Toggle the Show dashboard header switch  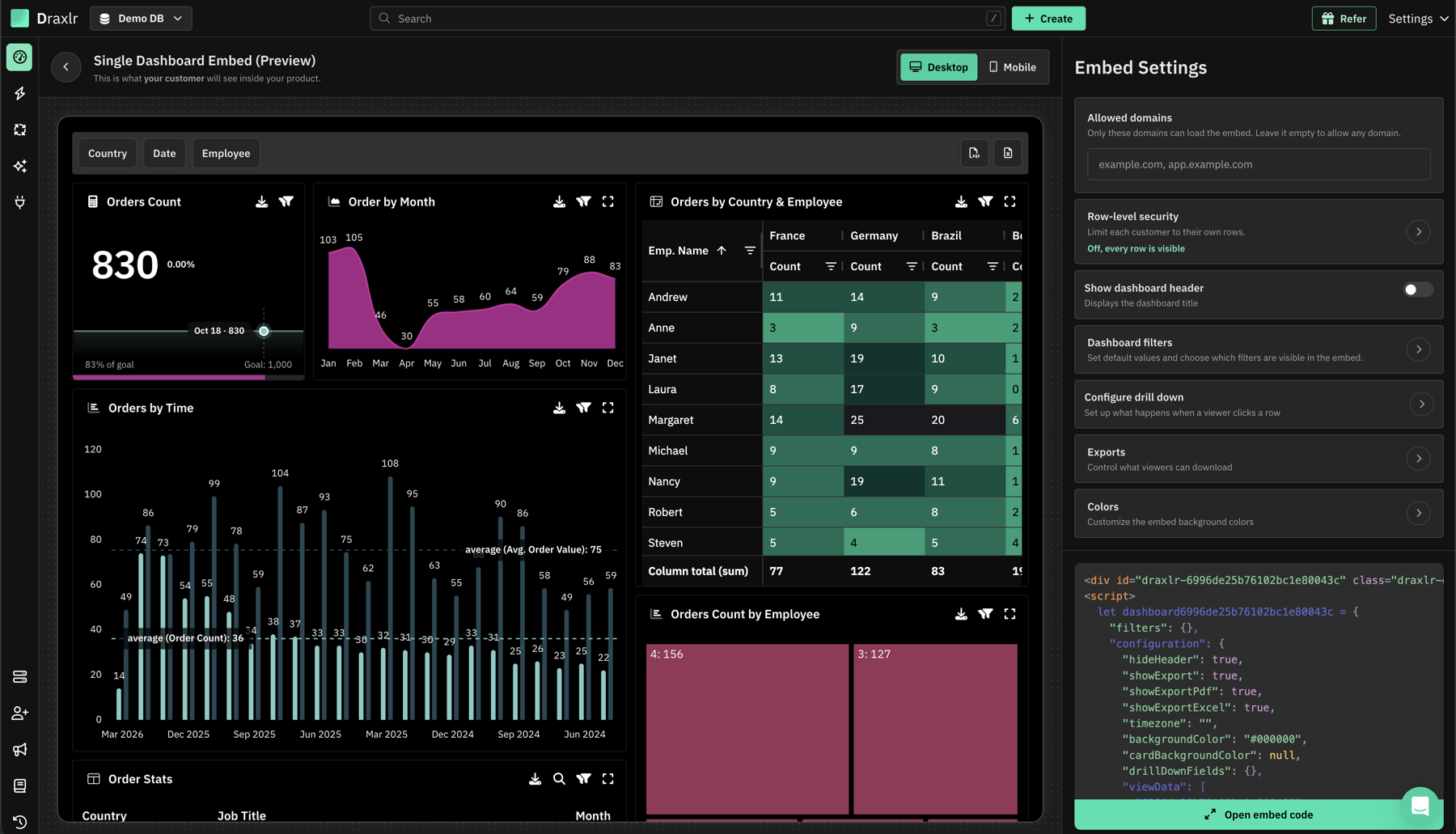click(x=1417, y=290)
